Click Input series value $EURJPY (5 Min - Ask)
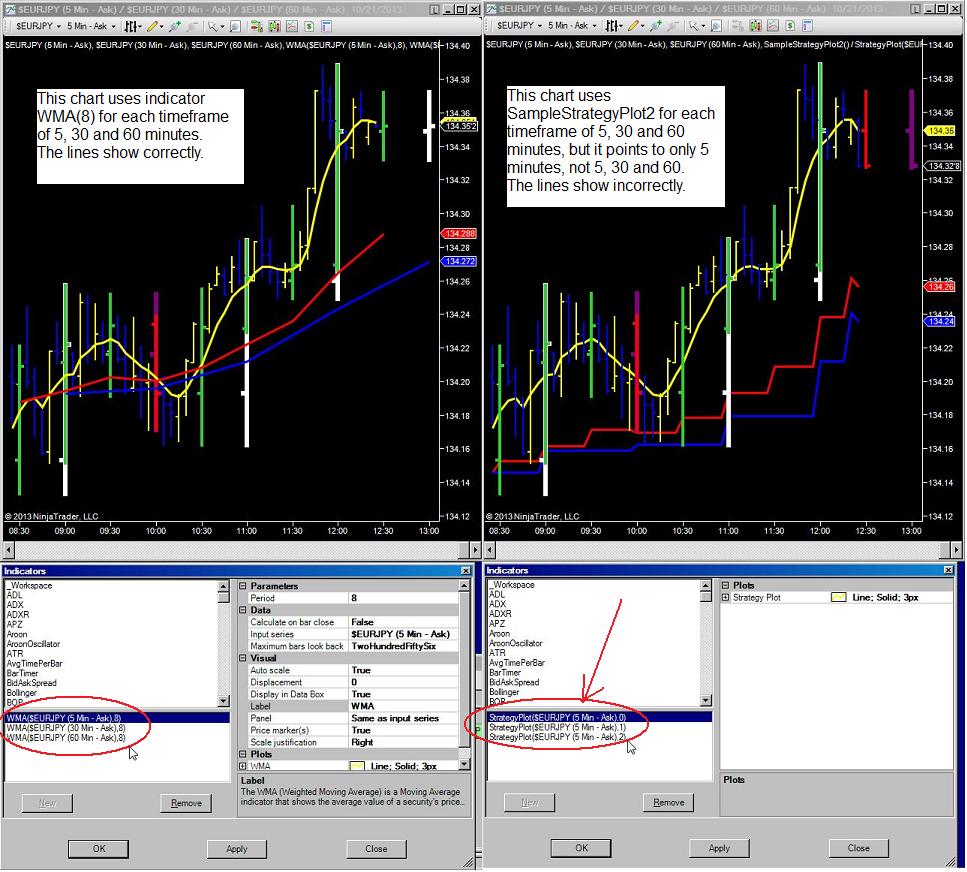The height and width of the screenshot is (872, 967). [403, 634]
